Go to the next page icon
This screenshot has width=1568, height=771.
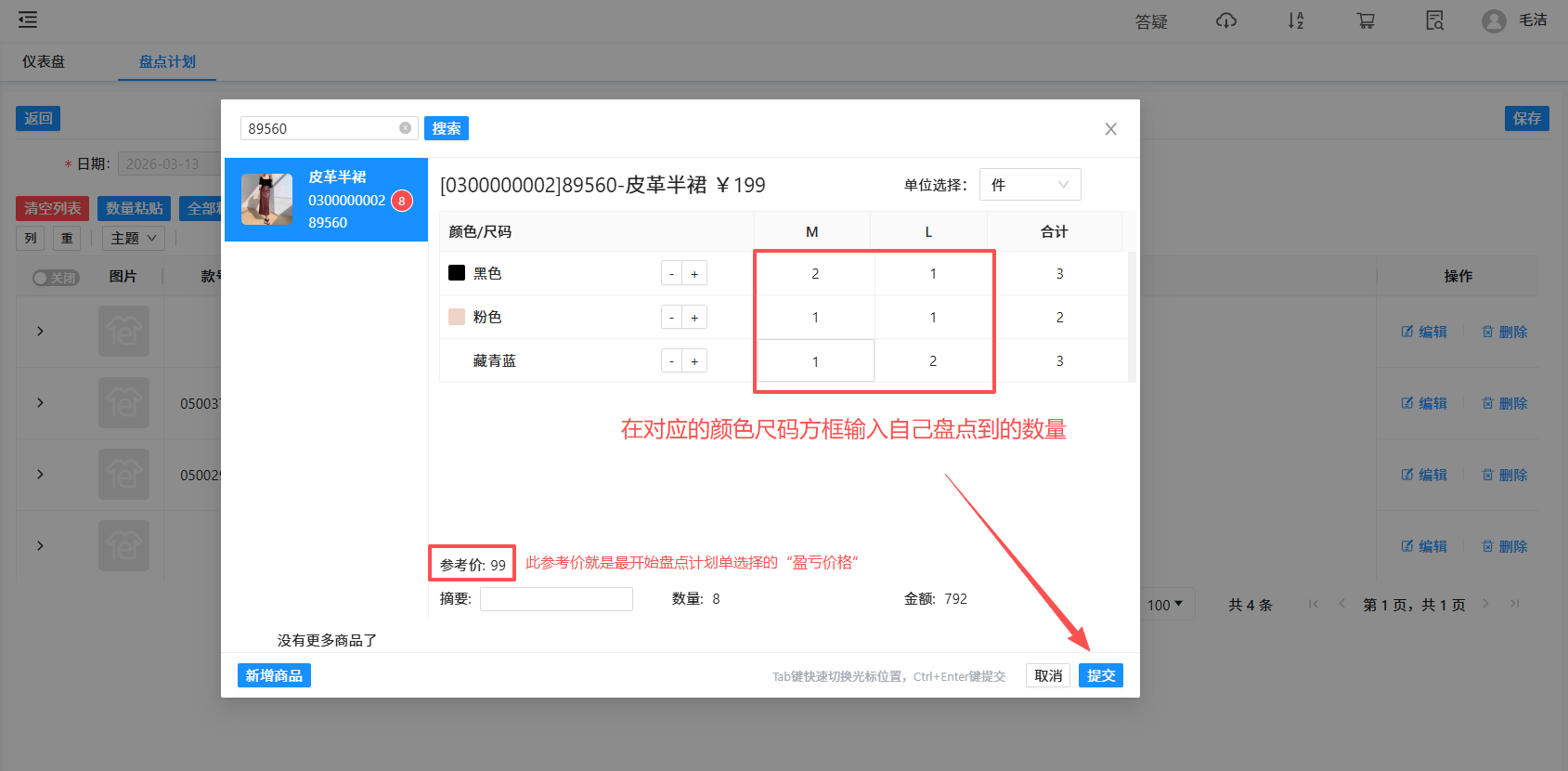(x=1485, y=604)
